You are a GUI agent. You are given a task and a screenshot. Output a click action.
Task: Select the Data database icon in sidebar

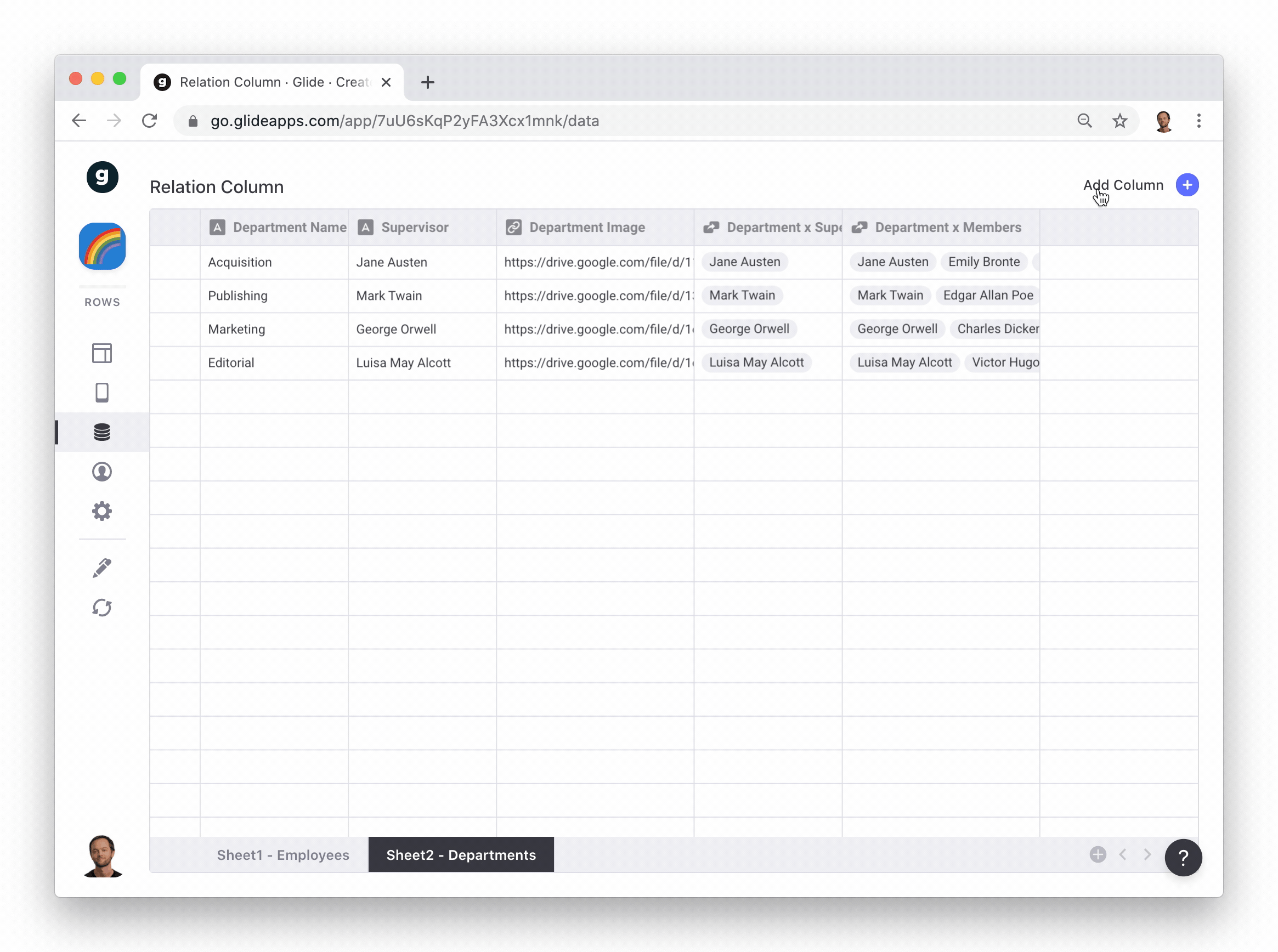click(102, 432)
